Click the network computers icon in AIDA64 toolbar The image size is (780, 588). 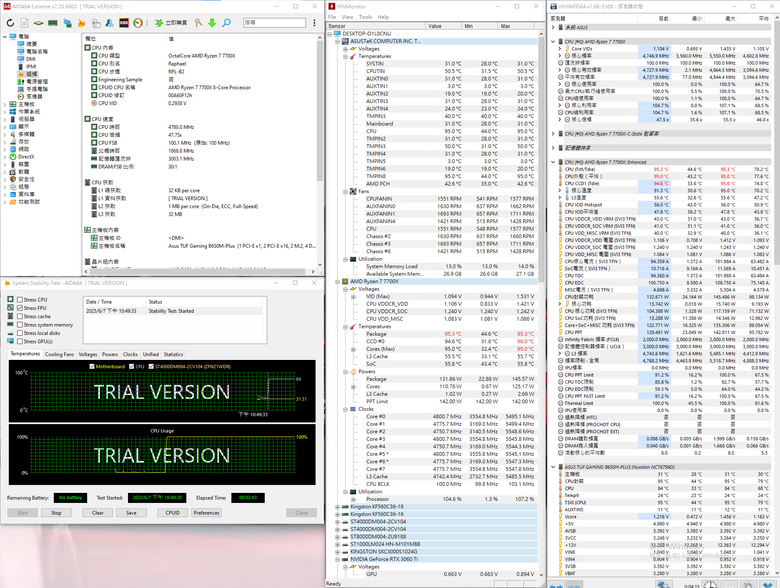67,23
